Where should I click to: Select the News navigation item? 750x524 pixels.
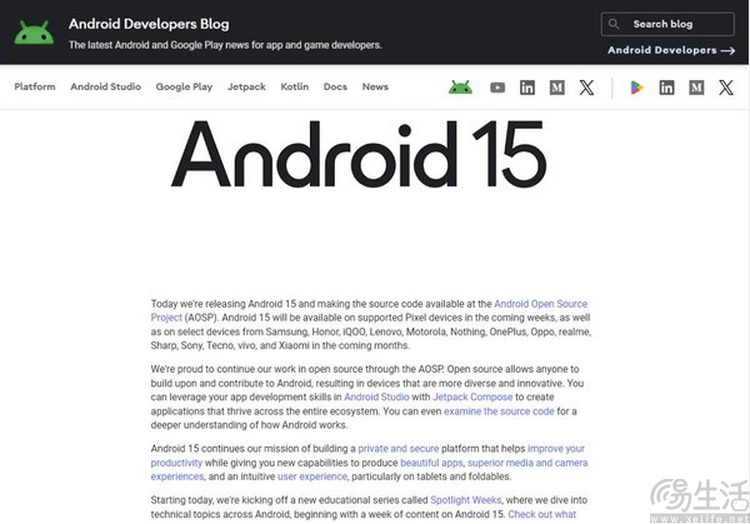375,87
